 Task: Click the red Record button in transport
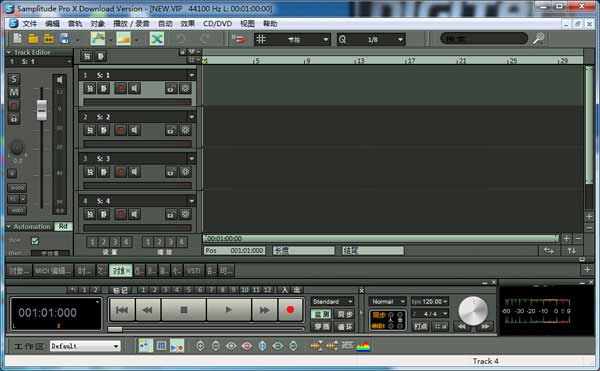pos(290,309)
